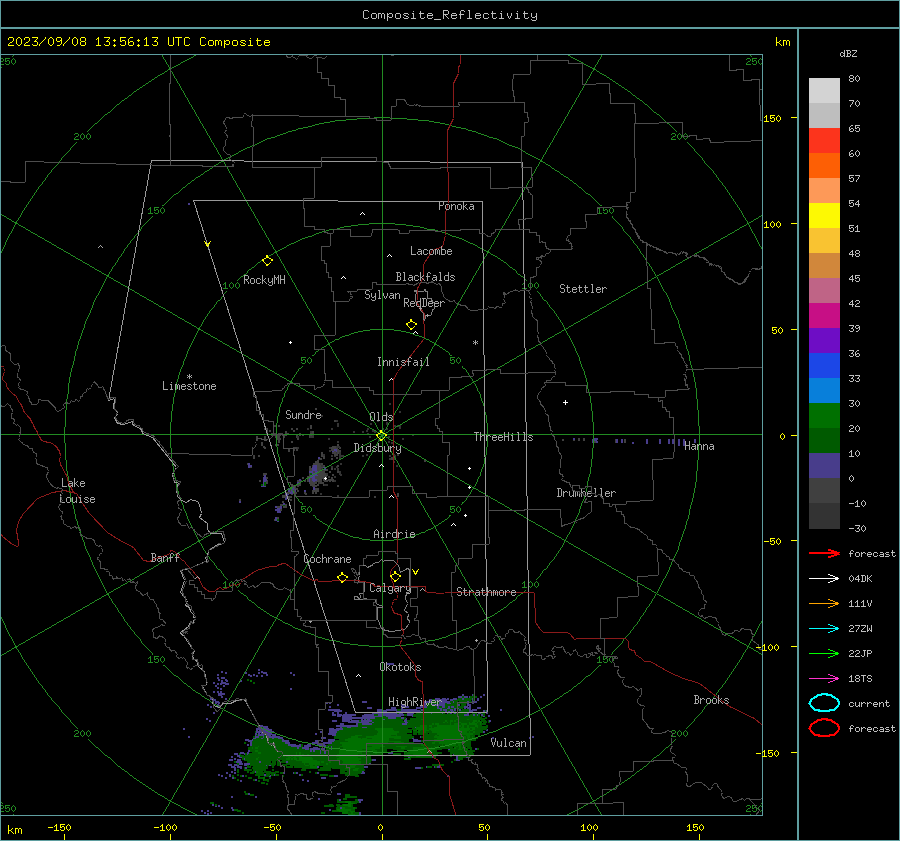Click the ThreeHills label
Image resolution: width=900 pixels, height=841 pixels.
(503, 437)
